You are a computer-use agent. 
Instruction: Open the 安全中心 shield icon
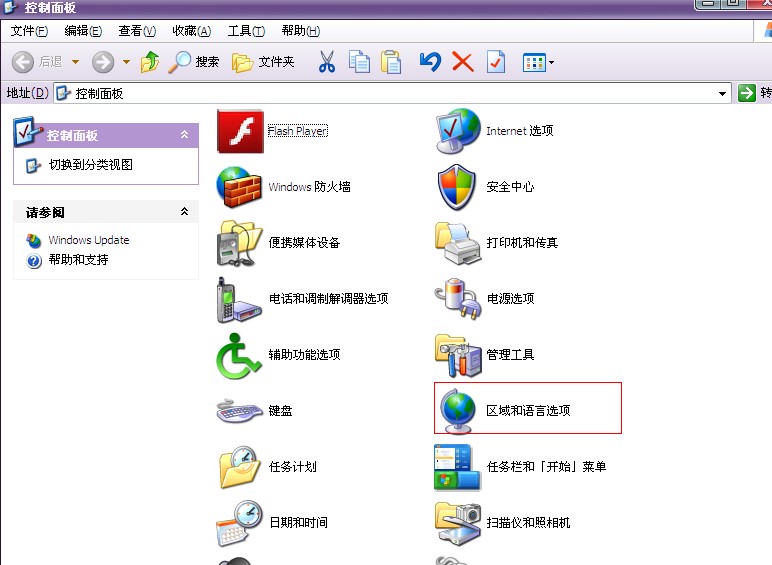458,187
